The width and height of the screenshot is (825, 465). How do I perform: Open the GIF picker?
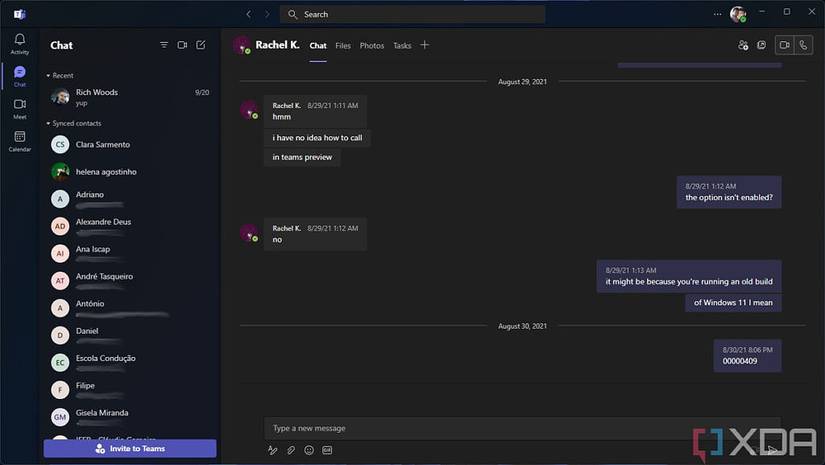click(327, 450)
